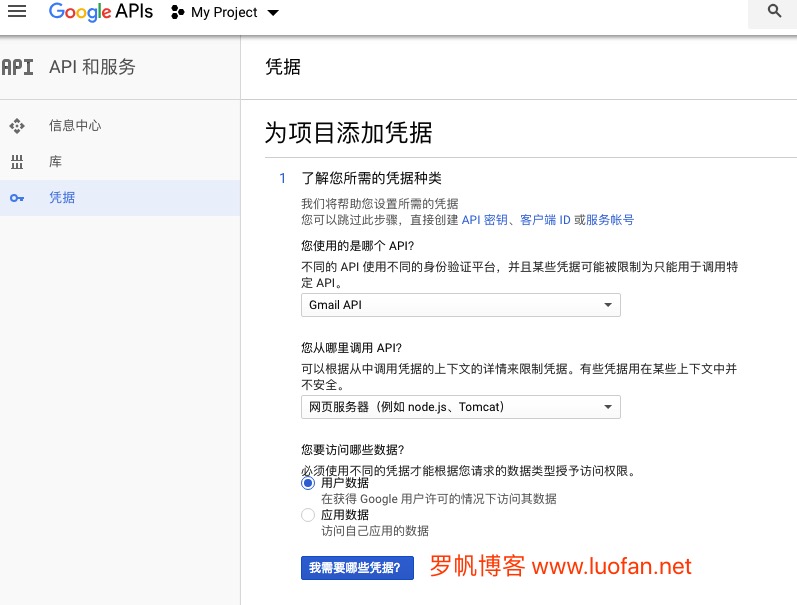The width and height of the screenshot is (797, 605).
Task: Click the 了解您所需的凭据种类 step title
Action: 371,178
